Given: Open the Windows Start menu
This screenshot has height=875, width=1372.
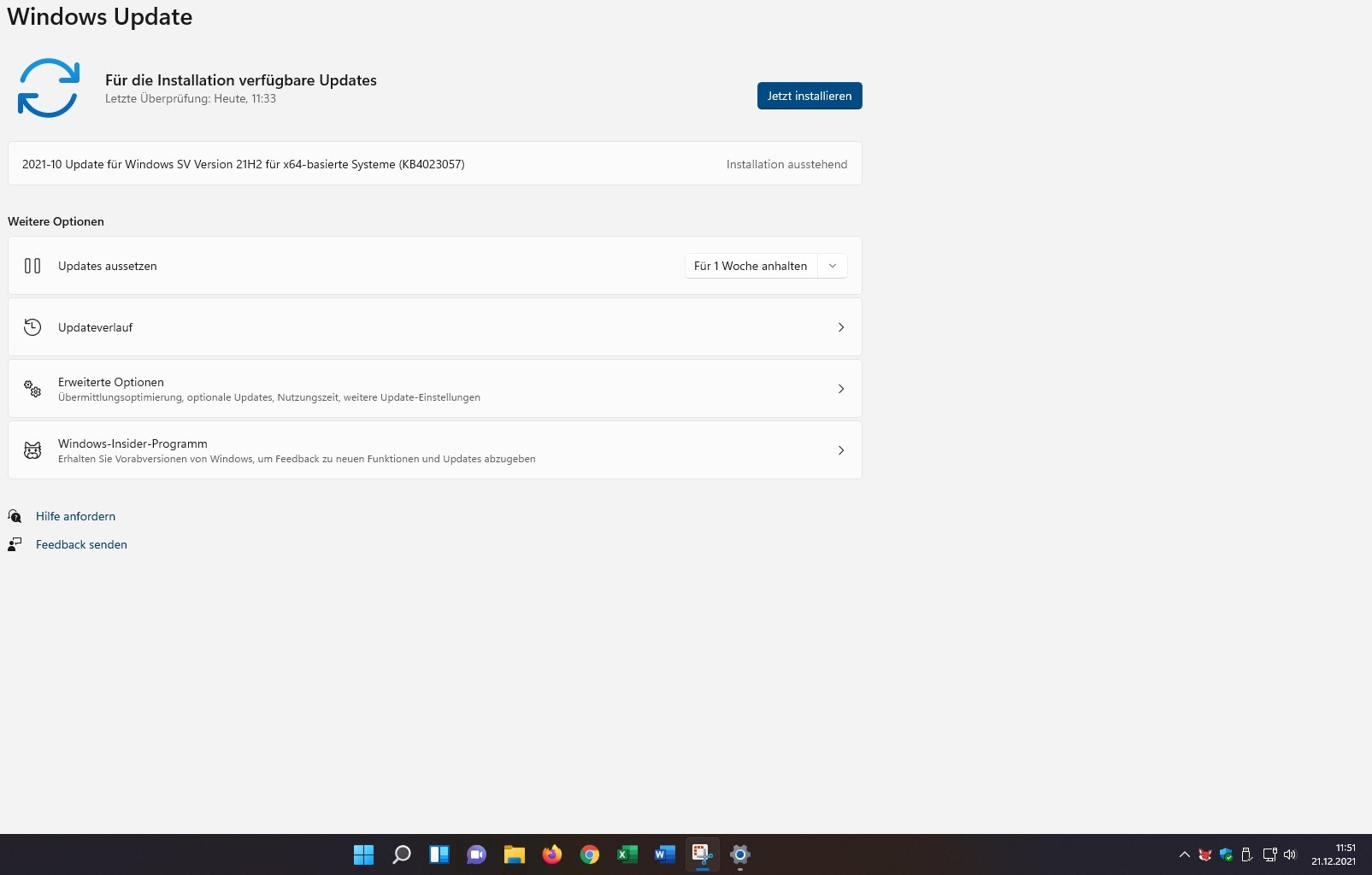Looking at the screenshot, I should (364, 854).
